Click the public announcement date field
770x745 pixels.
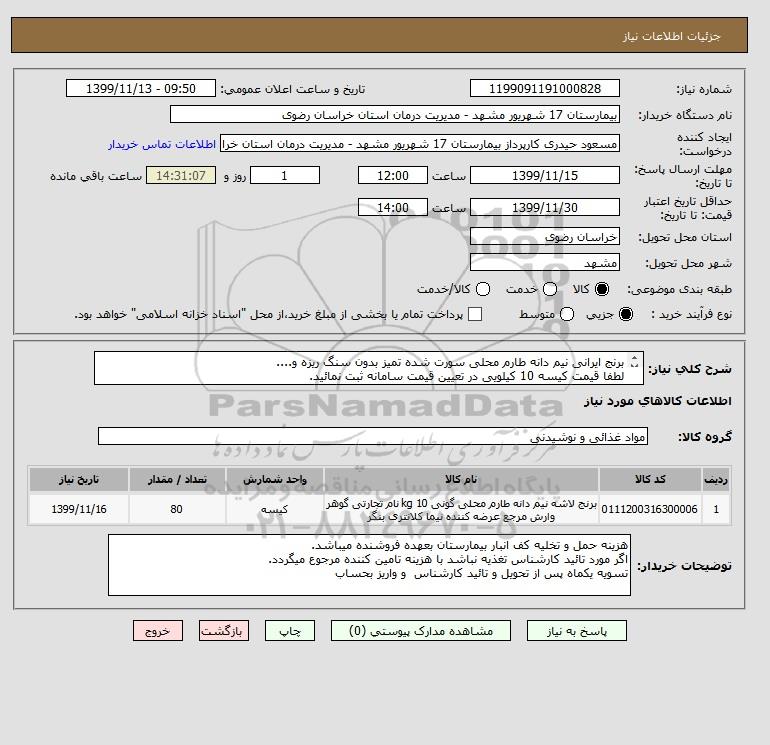141,88
